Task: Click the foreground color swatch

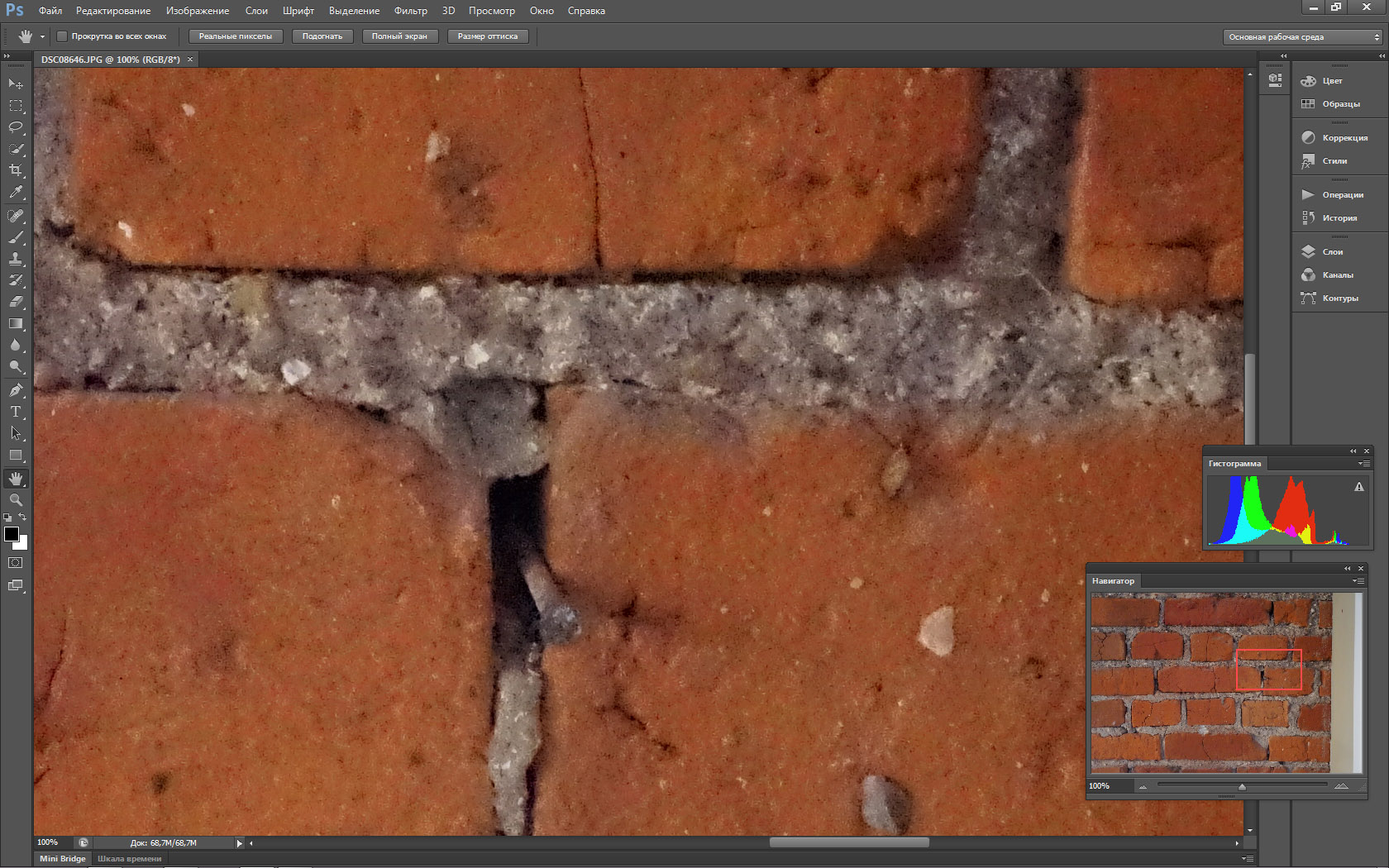Action: click(x=11, y=534)
